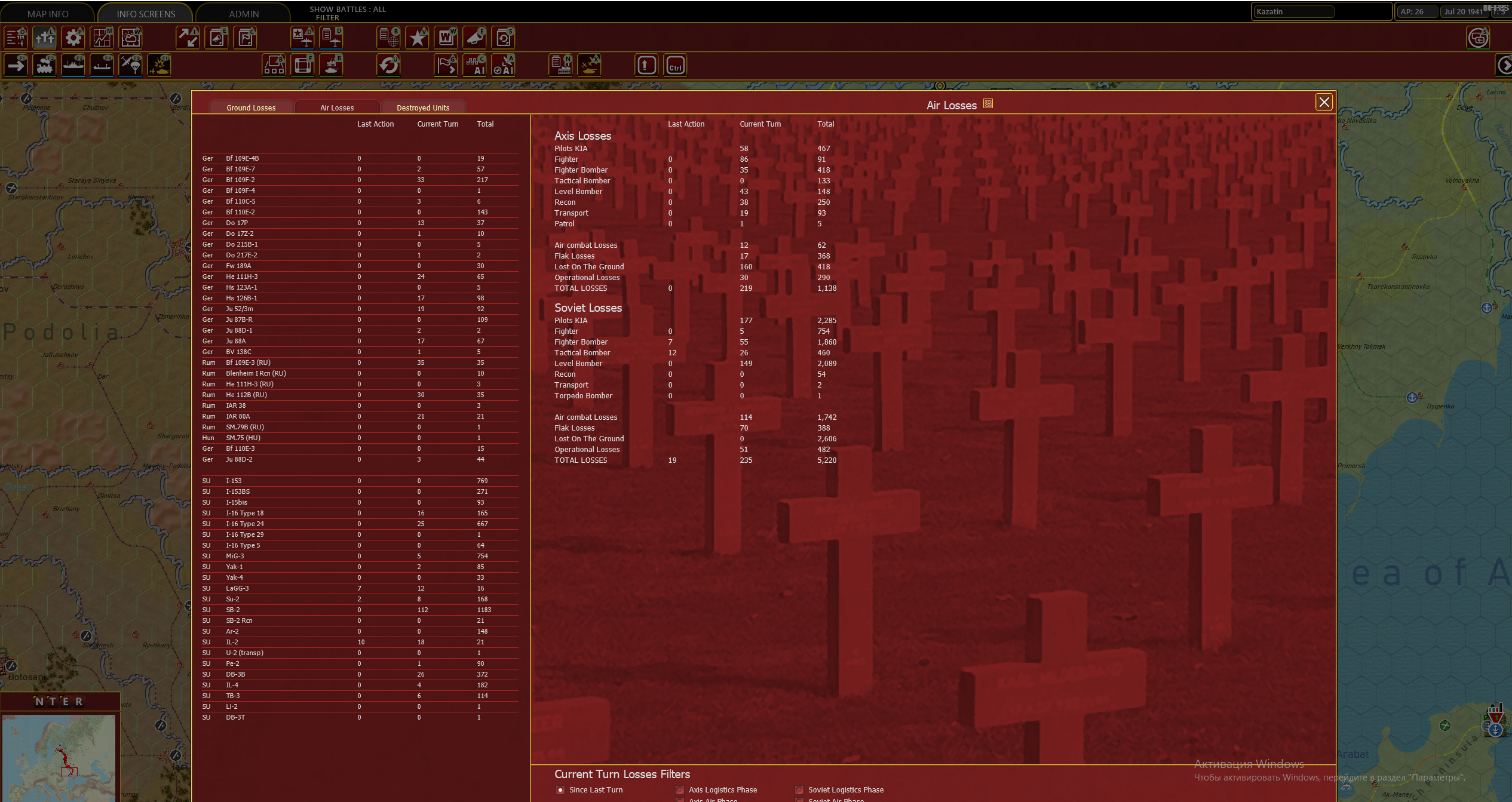Select Axis Logistics Phase filter
This screenshot has height=802, width=1512.
[x=680, y=790]
